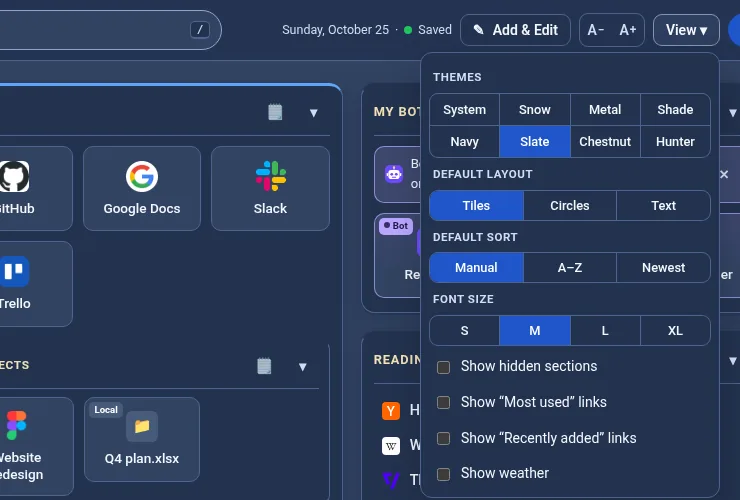The image size is (740, 500).
Task: Open the View dropdown menu
Action: click(686, 30)
